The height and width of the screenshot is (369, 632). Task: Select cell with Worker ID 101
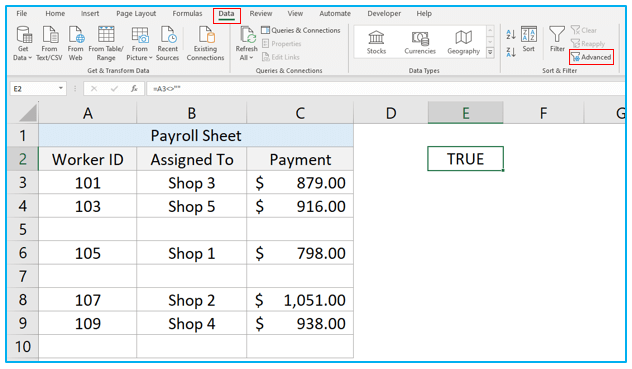(87, 183)
